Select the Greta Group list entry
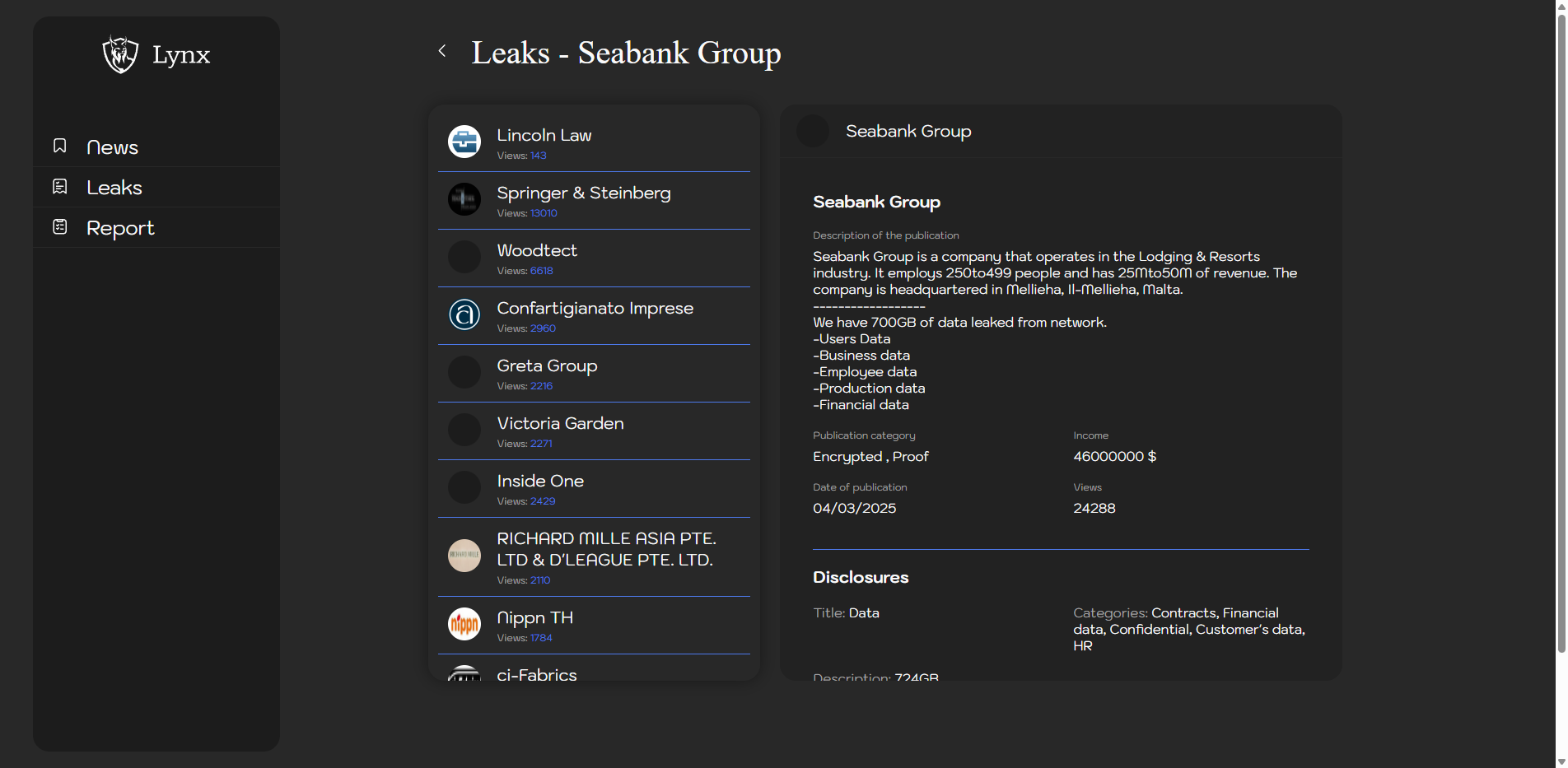The height and width of the screenshot is (768, 1568). 547,366
